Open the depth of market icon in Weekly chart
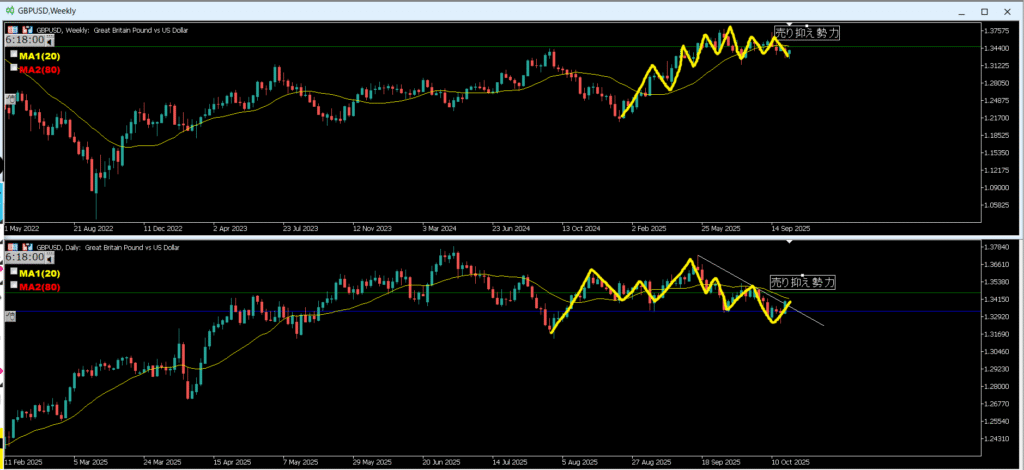 click(x=26, y=30)
